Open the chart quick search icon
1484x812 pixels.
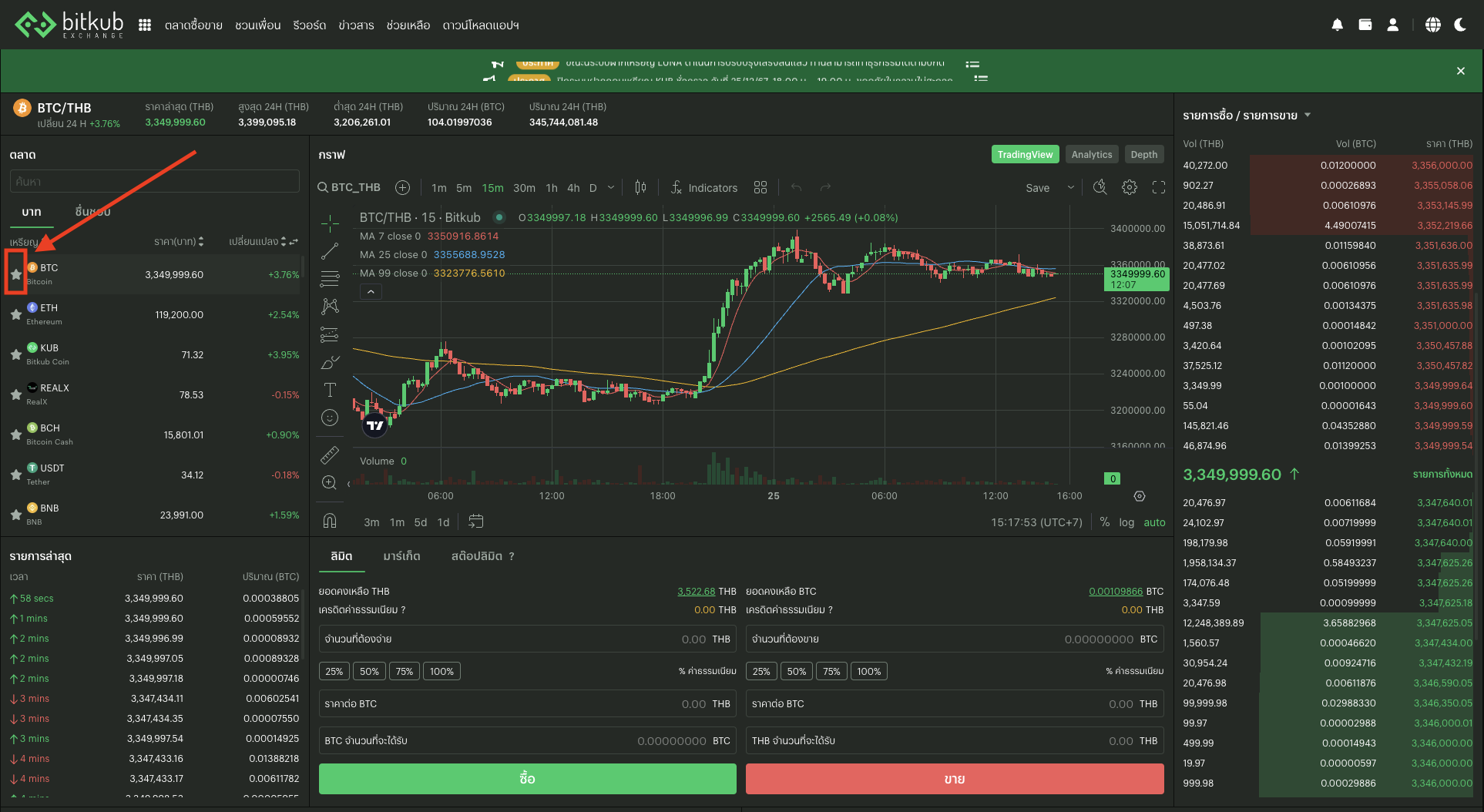click(1100, 187)
